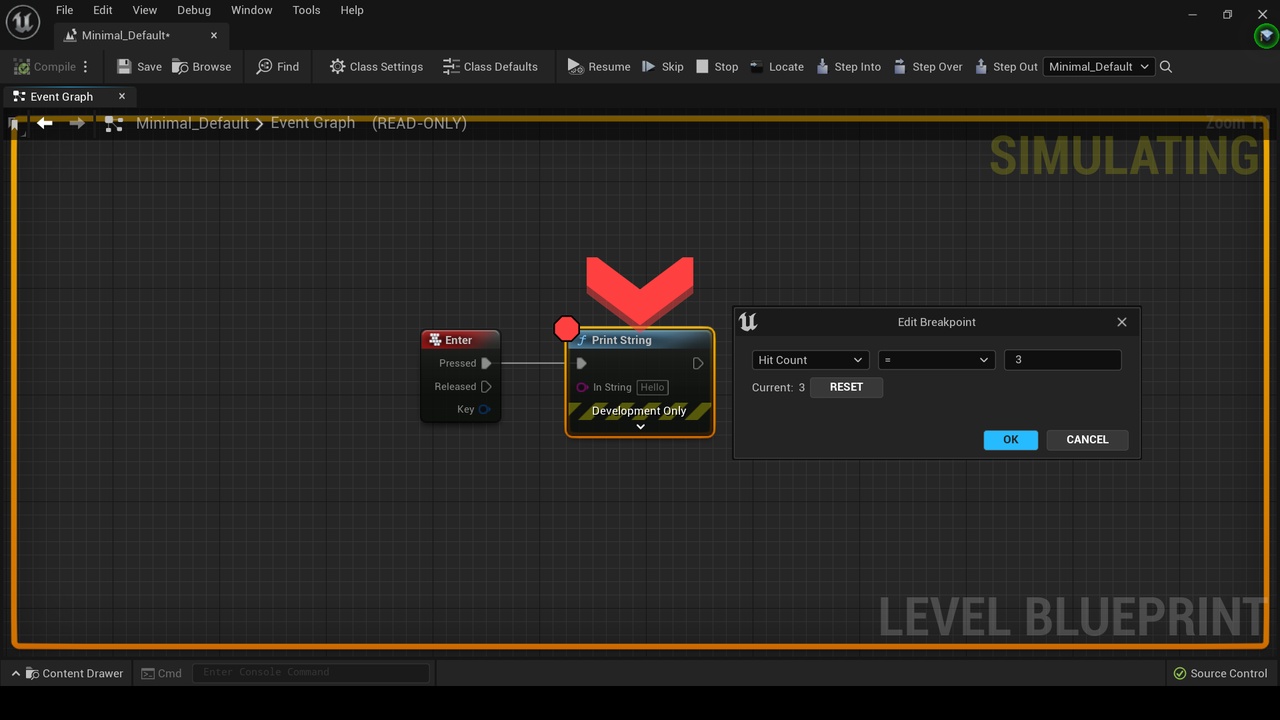Select the Enter key event node

click(x=460, y=340)
